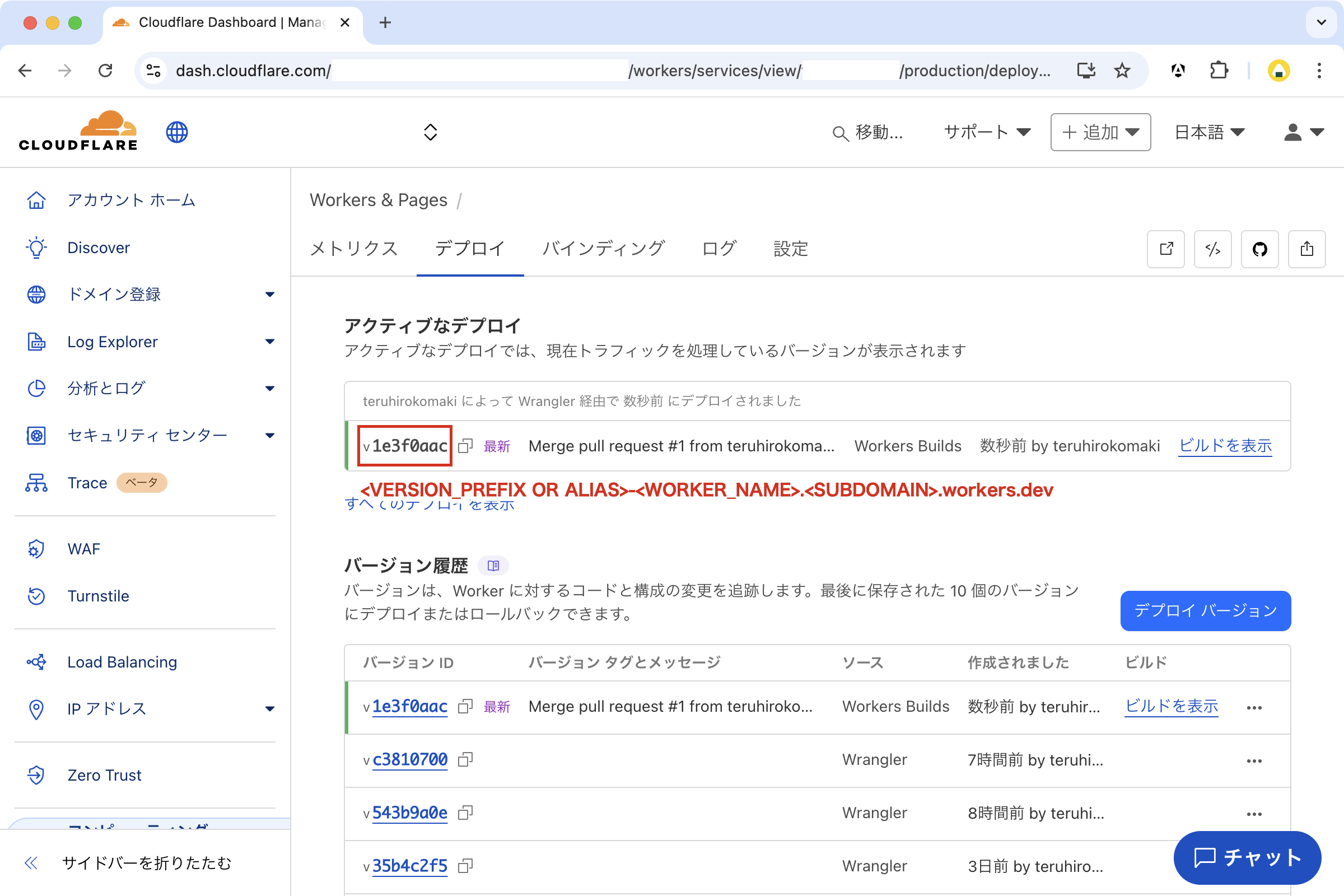Click the Cloudflare logo
1344x896 pixels.
click(78, 132)
